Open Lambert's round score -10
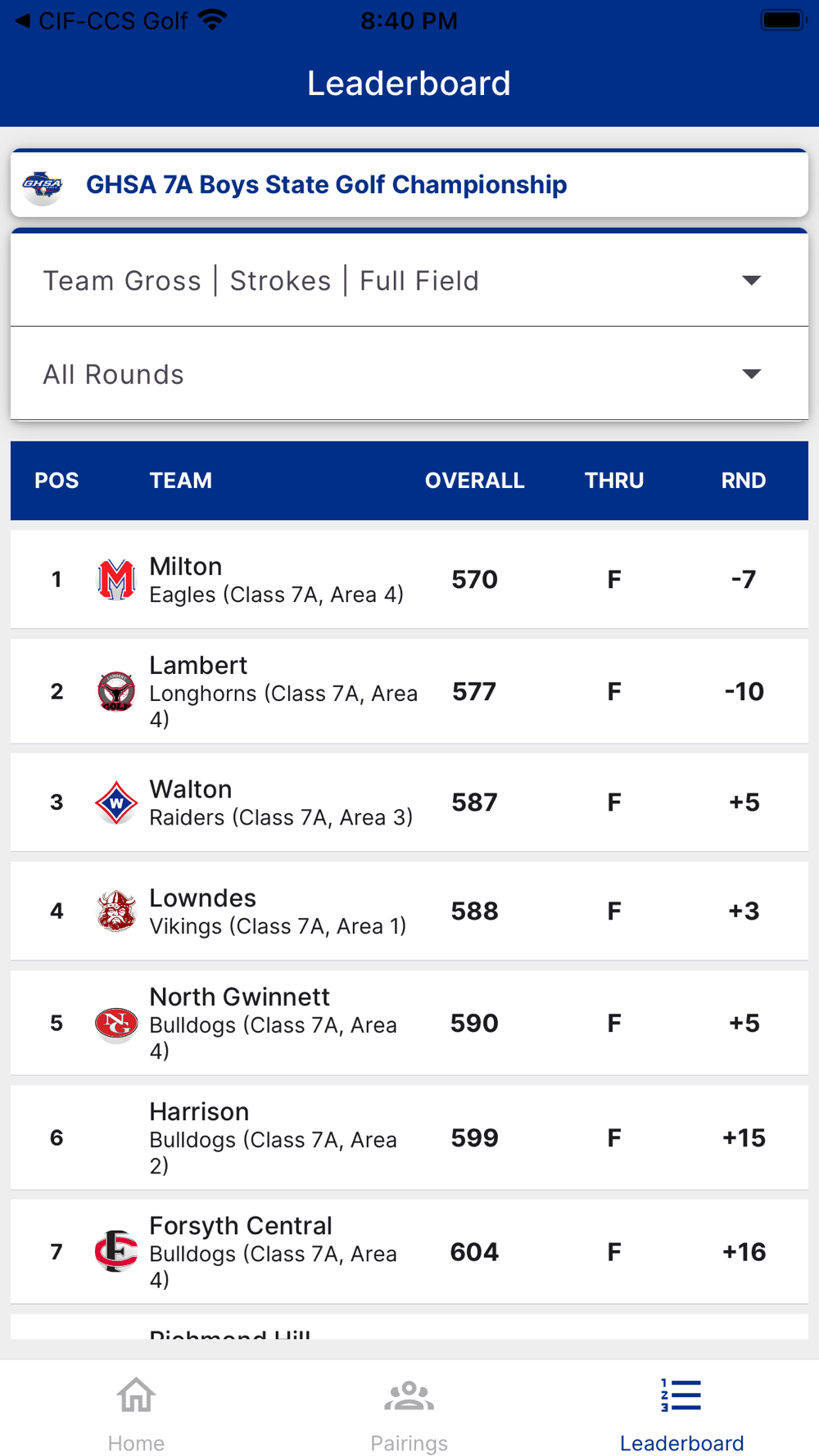Viewport: 819px width, 1456px height. 744,691
